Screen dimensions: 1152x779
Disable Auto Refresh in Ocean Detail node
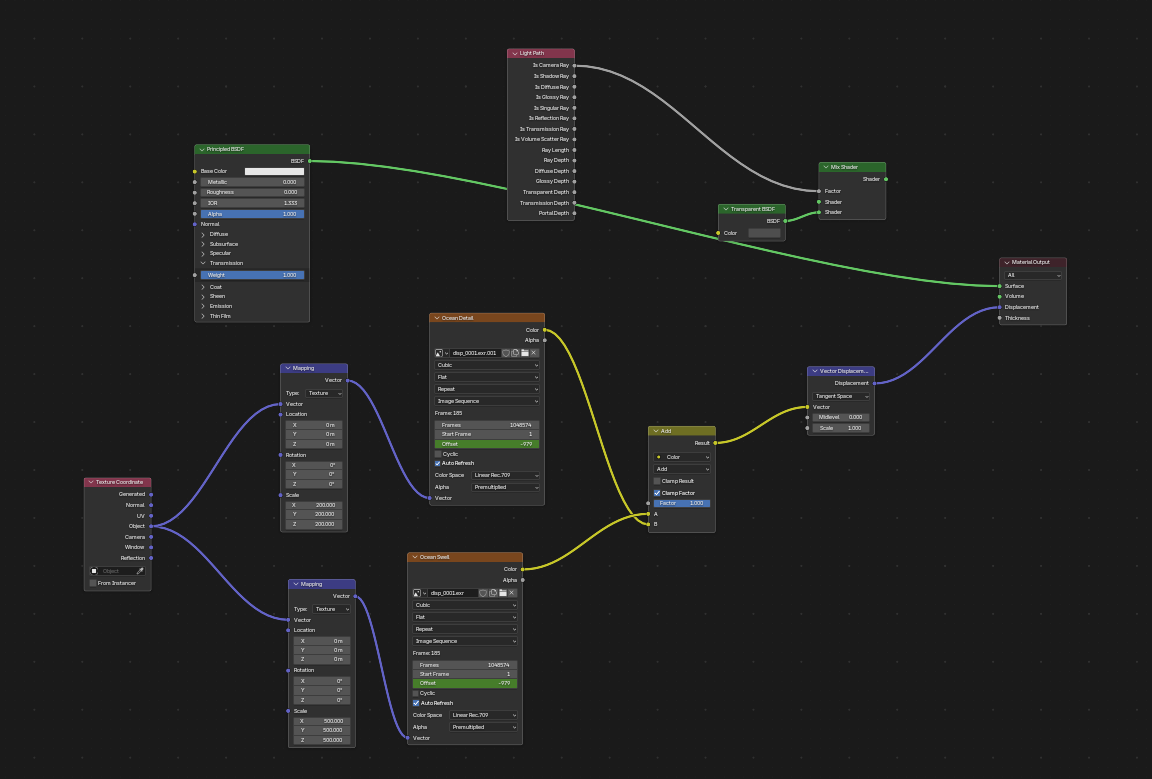[438, 464]
